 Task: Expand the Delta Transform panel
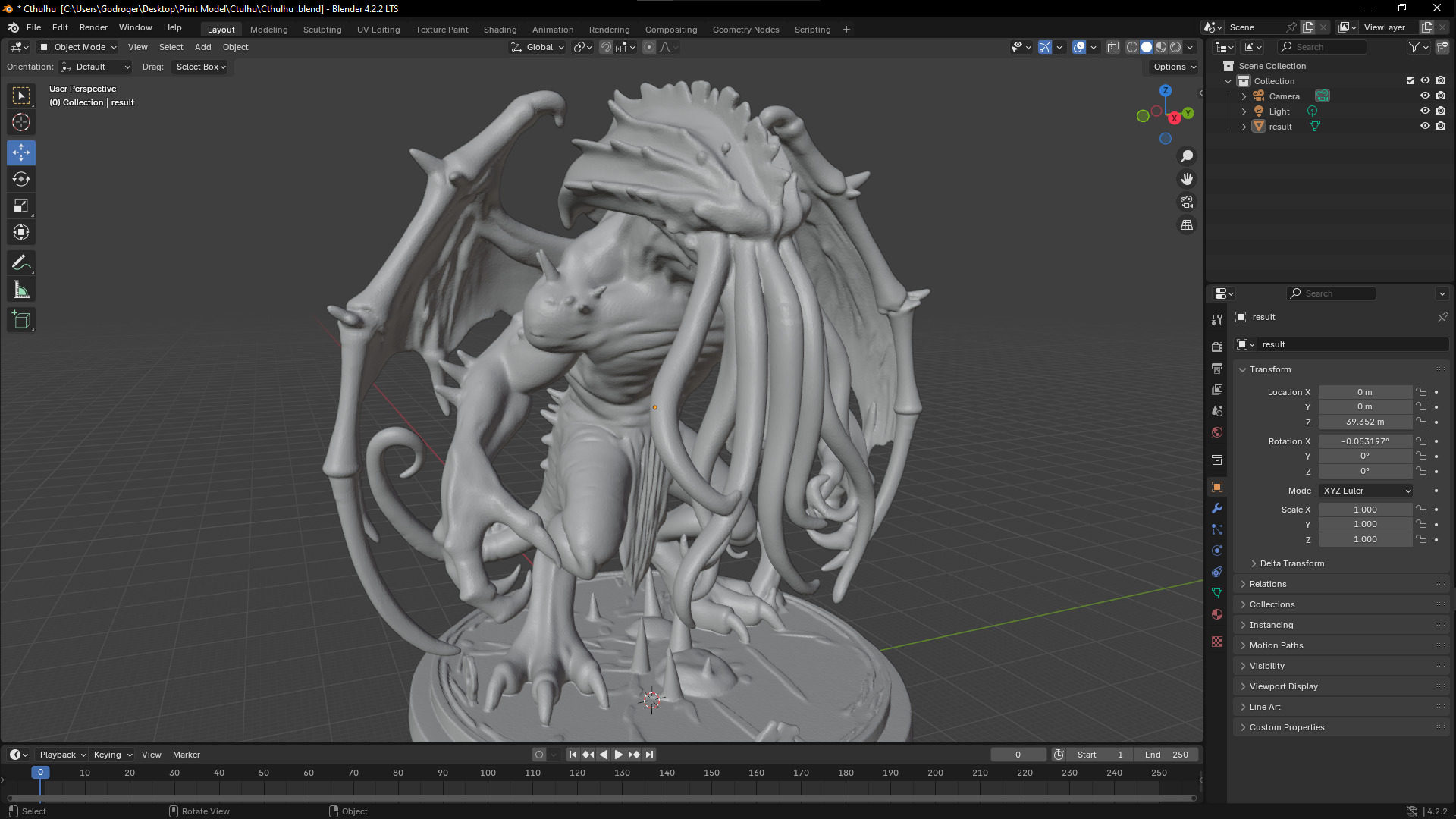[x=1291, y=563]
